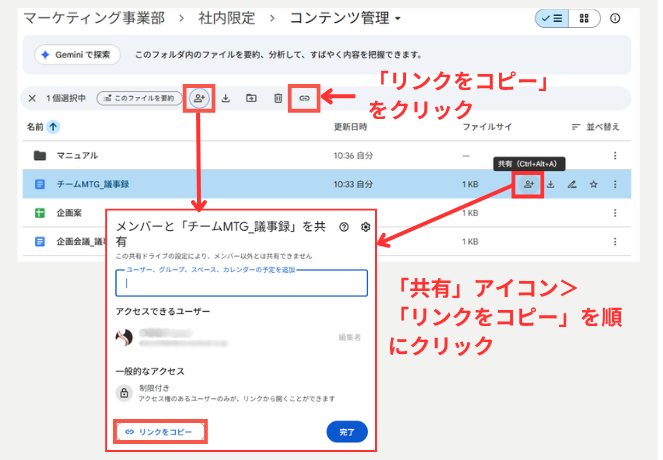Click rename pencil icon on チームMTG_議事録 row
The image size is (663, 460).
tap(572, 184)
